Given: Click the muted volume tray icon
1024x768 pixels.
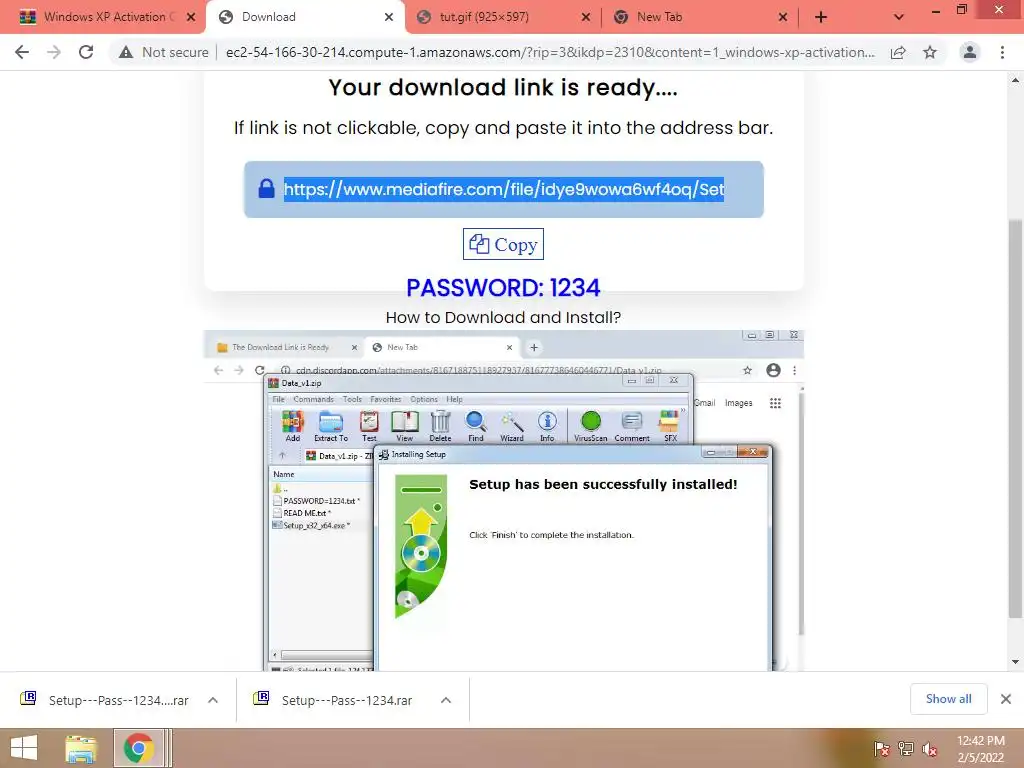Looking at the screenshot, I should [x=929, y=748].
